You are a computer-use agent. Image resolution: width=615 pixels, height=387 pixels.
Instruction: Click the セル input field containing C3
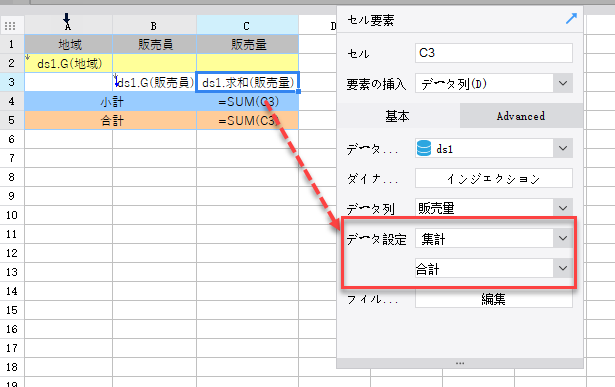(494, 53)
